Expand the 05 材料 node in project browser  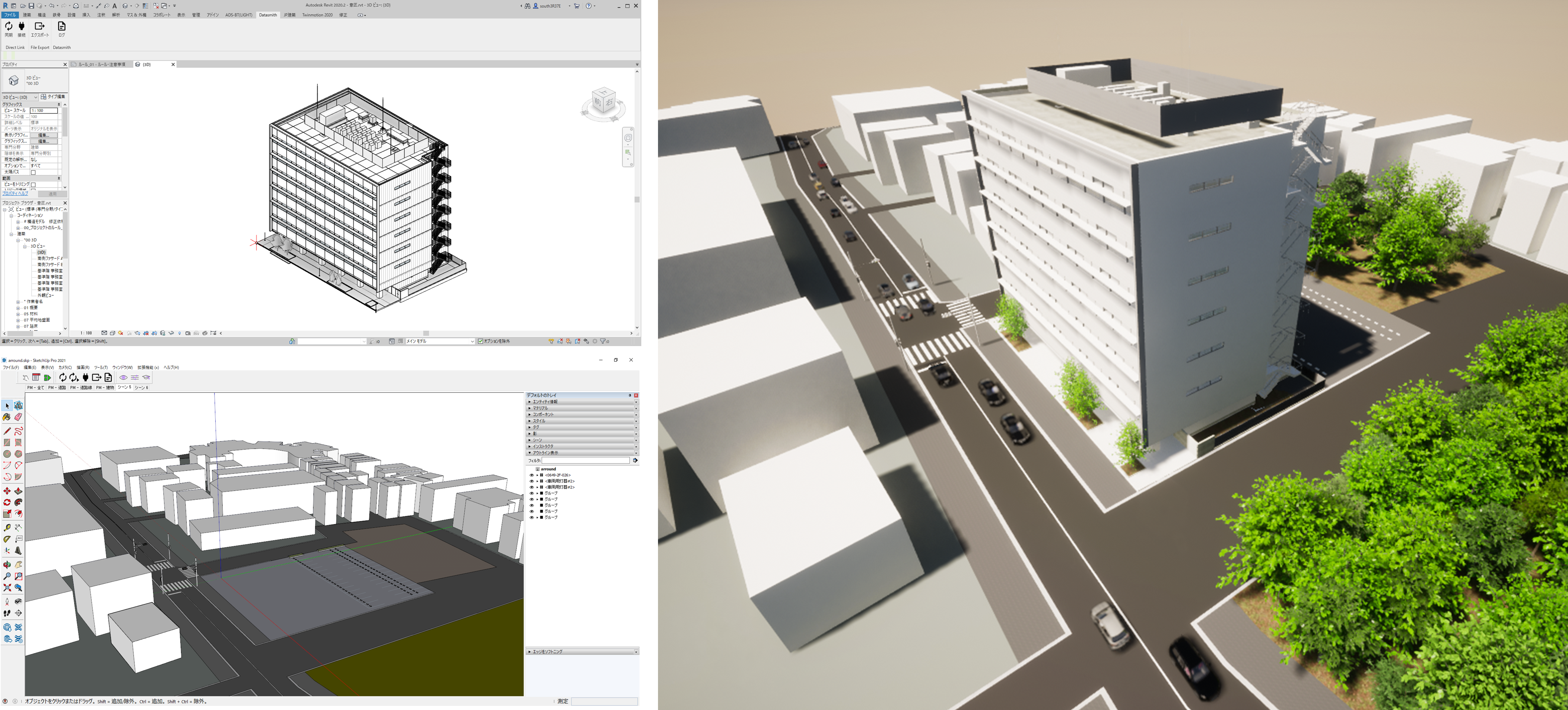pos(18,314)
